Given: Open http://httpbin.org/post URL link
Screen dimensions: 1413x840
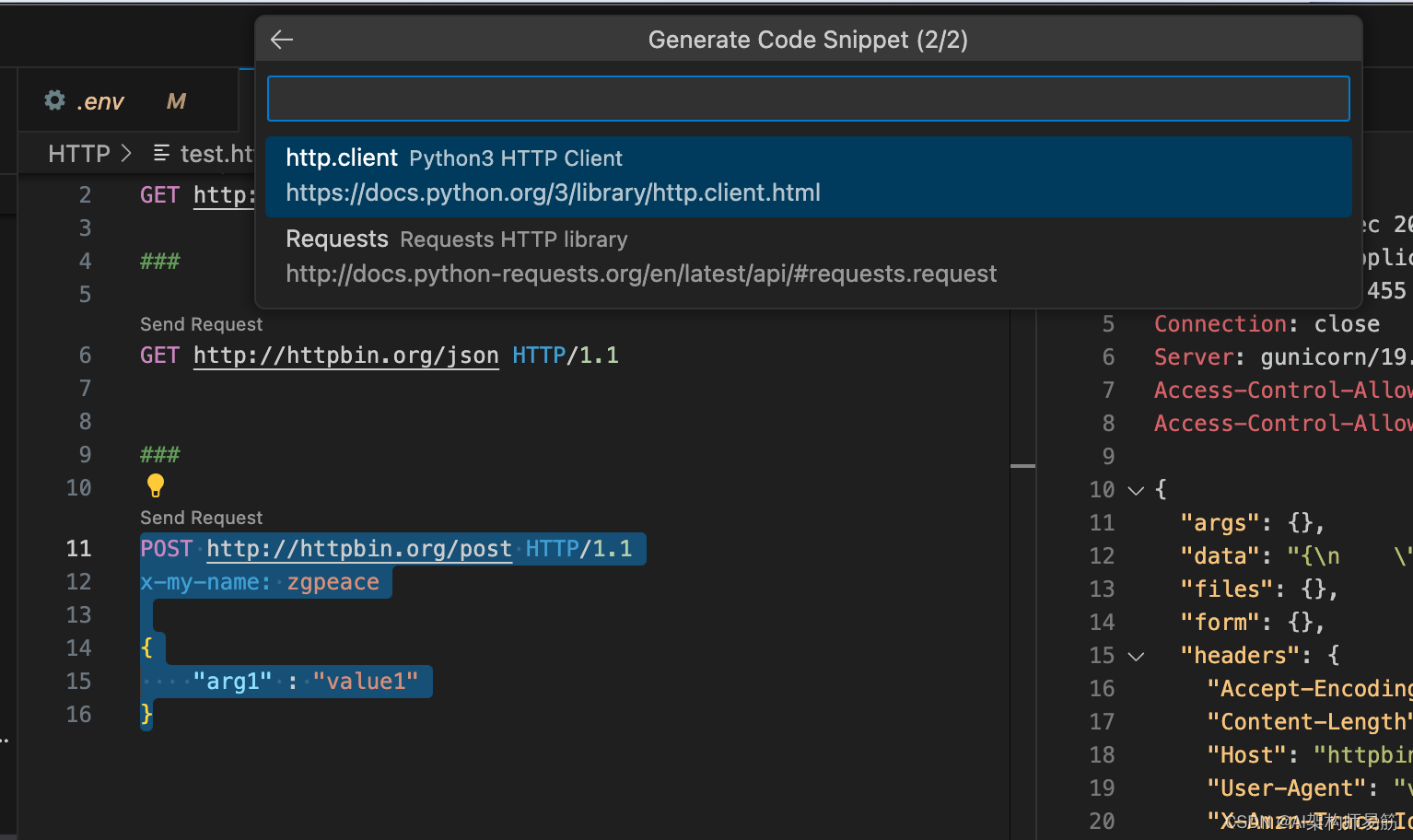Looking at the screenshot, I should [x=359, y=549].
